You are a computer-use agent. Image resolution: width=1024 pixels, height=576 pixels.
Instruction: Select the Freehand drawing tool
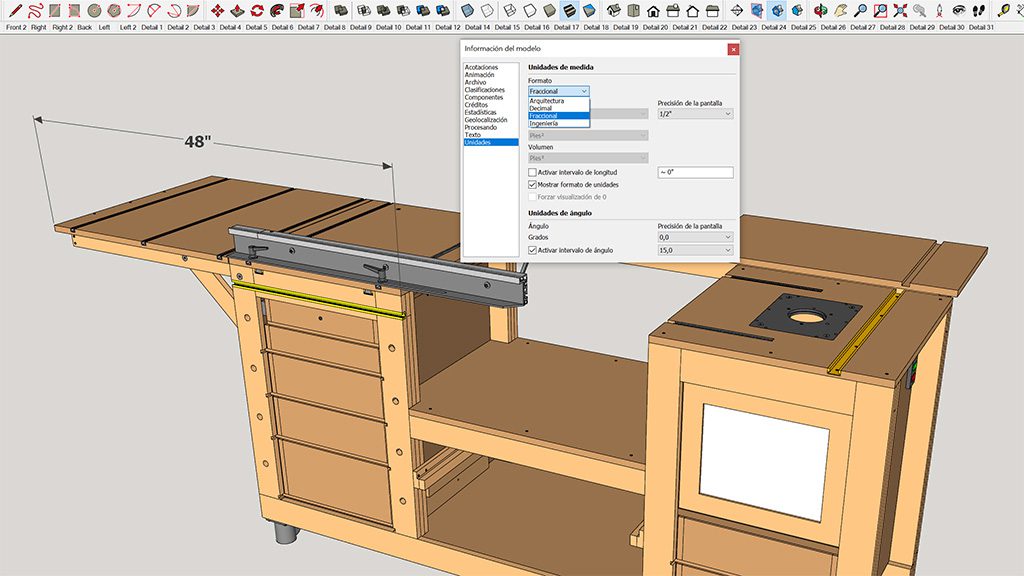36,10
